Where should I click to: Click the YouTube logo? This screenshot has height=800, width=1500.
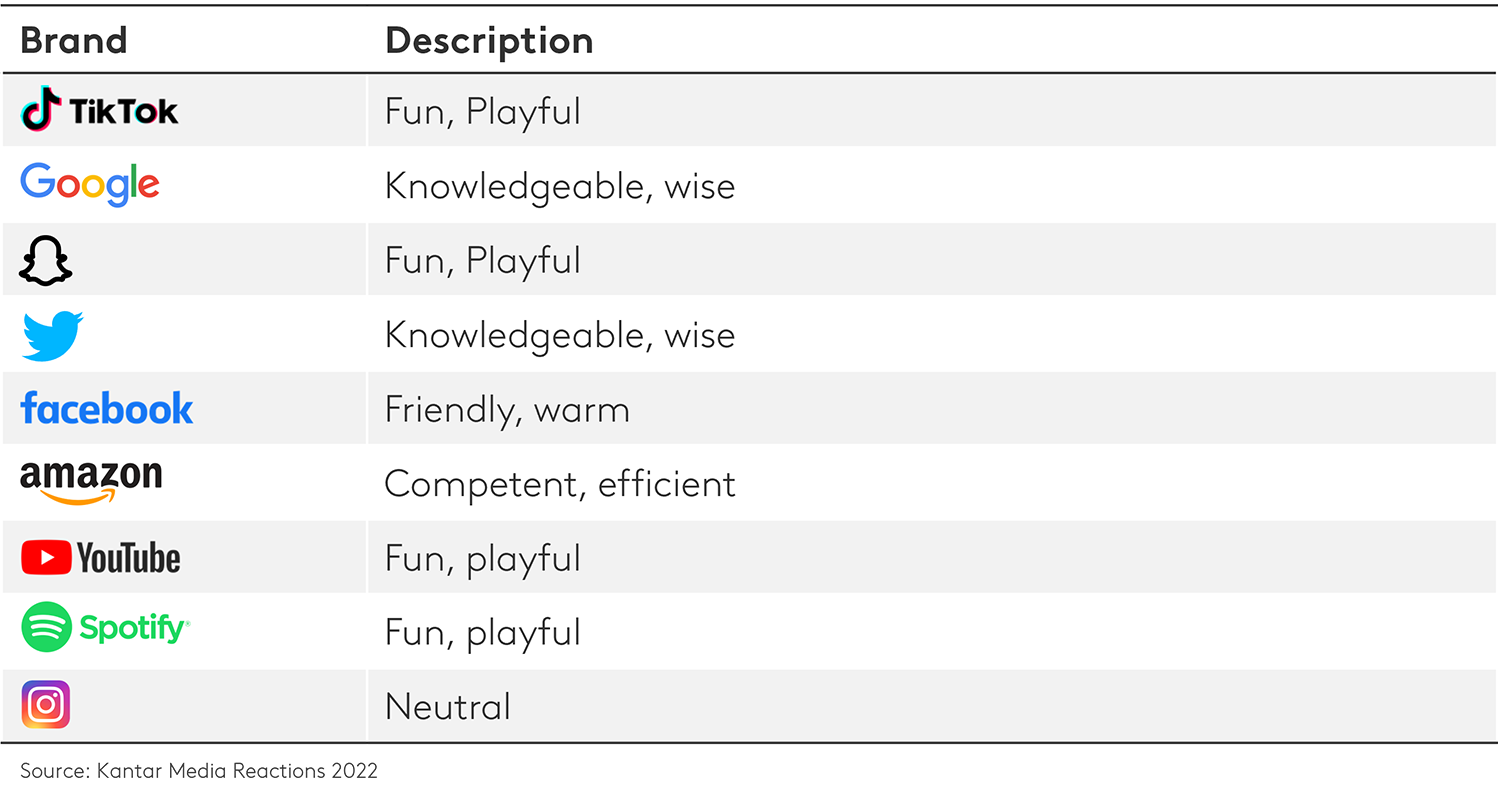(101, 558)
